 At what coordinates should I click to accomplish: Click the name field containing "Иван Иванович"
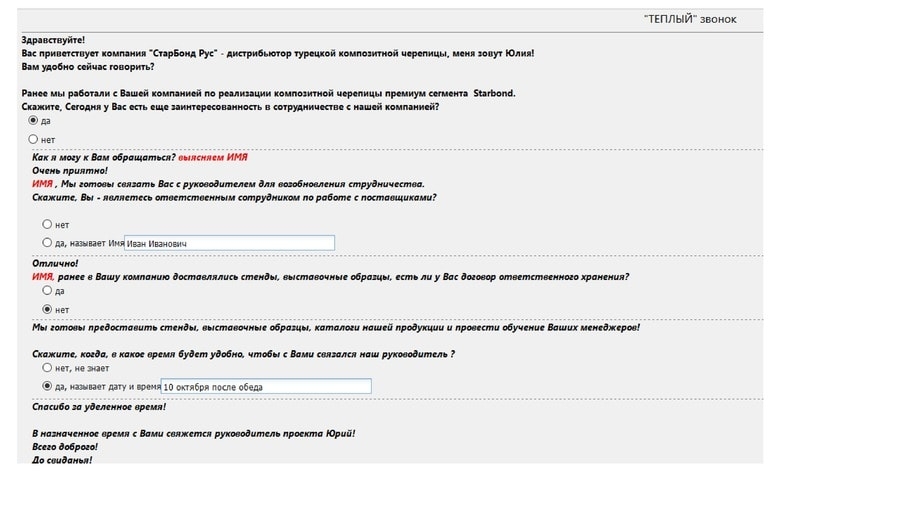point(230,243)
